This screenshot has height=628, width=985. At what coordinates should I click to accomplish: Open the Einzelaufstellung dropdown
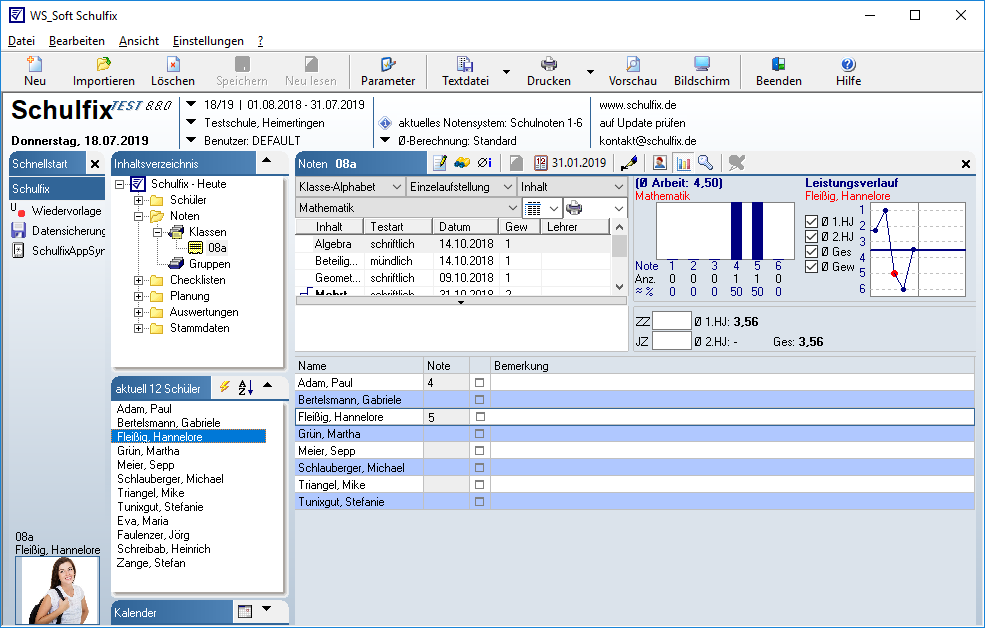point(461,187)
